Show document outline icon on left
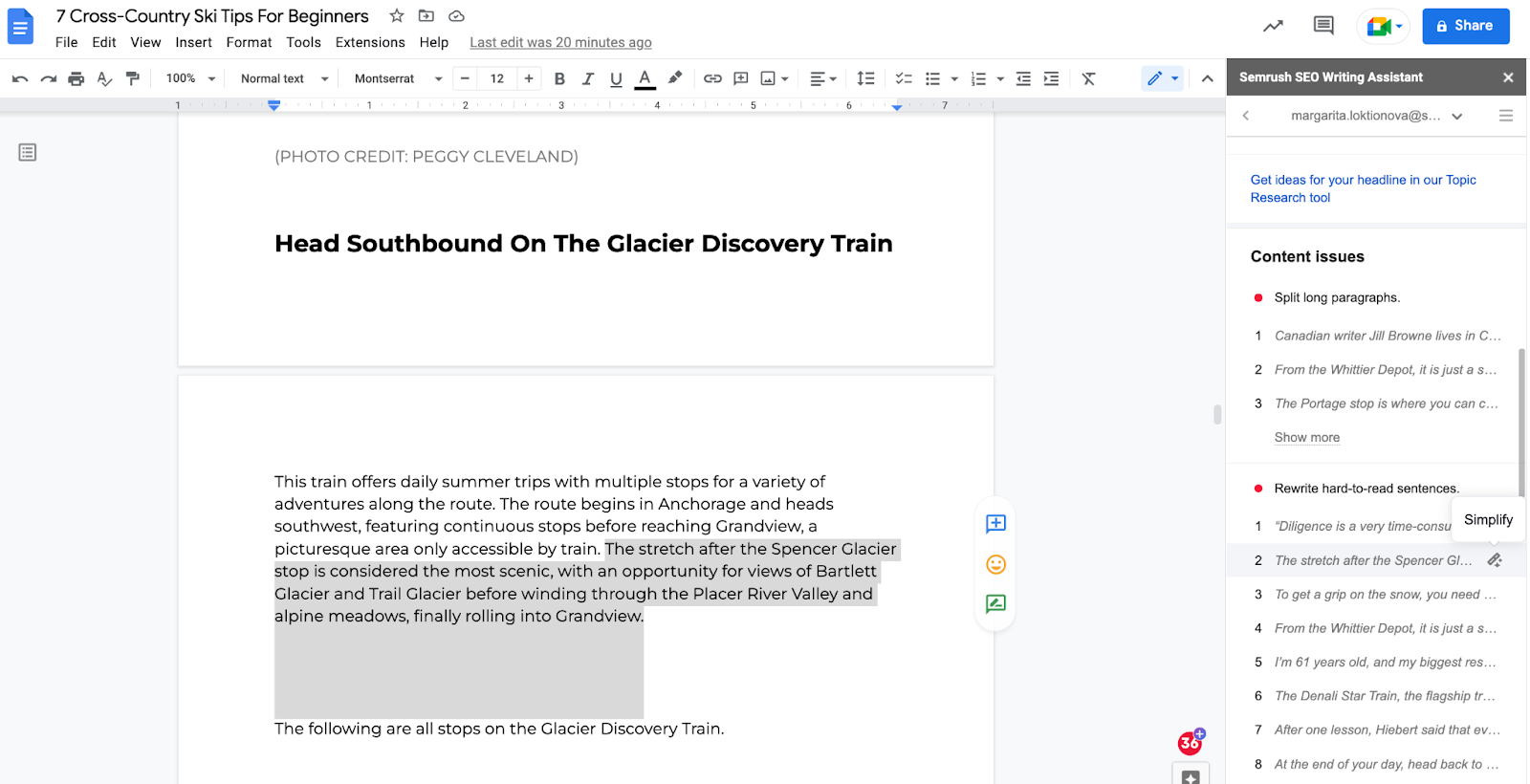 pyautogui.click(x=28, y=152)
